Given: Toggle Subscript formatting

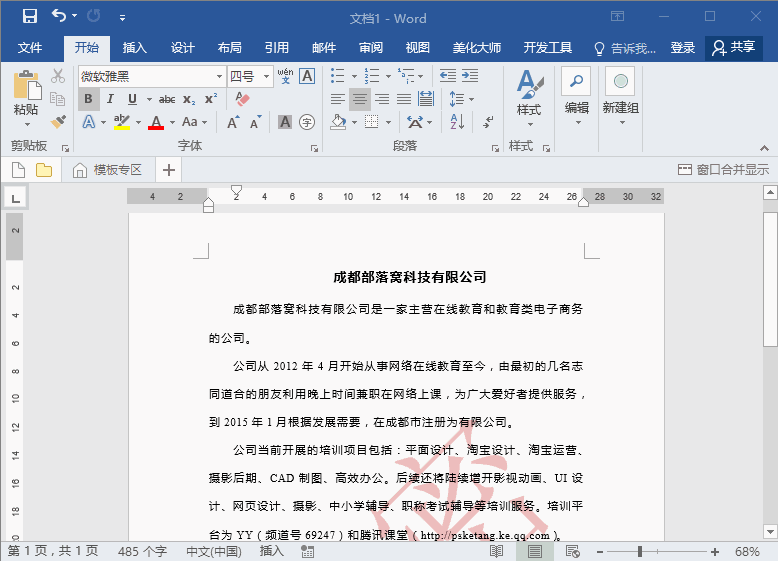Looking at the screenshot, I should click(x=189, y=99).
